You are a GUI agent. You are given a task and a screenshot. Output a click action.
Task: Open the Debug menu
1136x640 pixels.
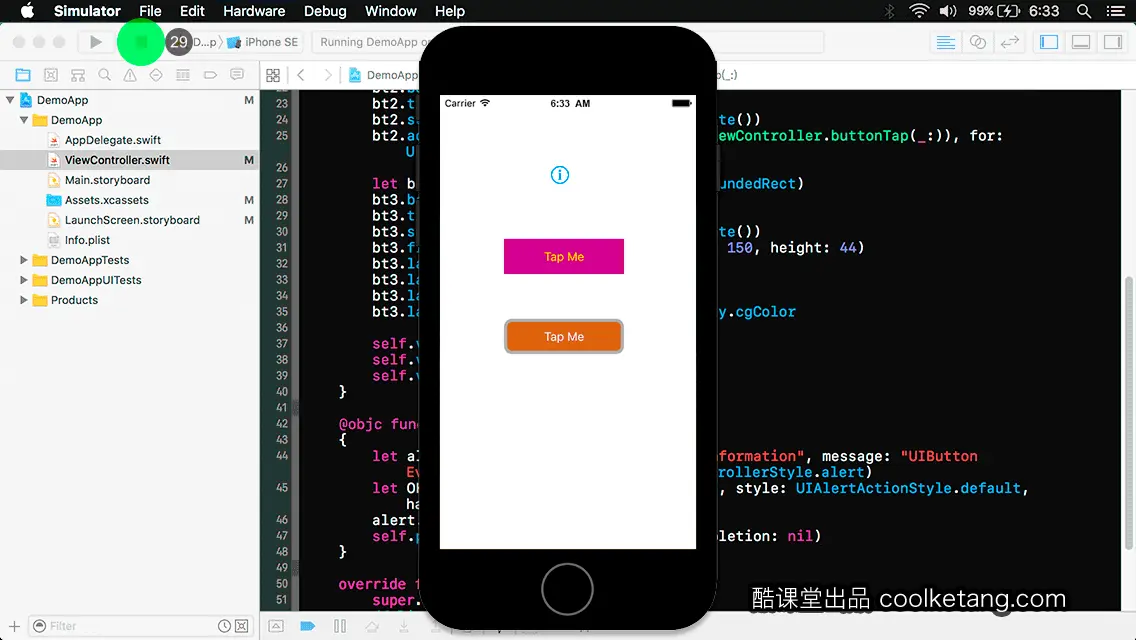pos(325,11)
